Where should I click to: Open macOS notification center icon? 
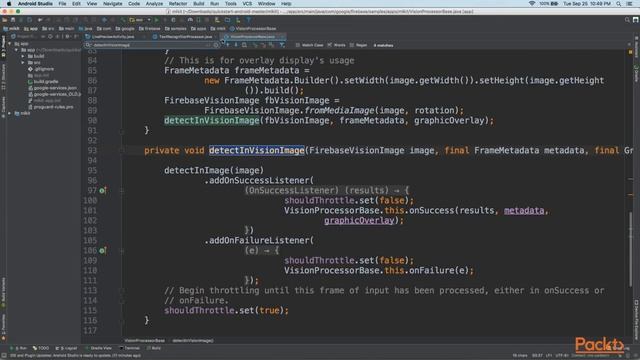click(x=629, y=4)
